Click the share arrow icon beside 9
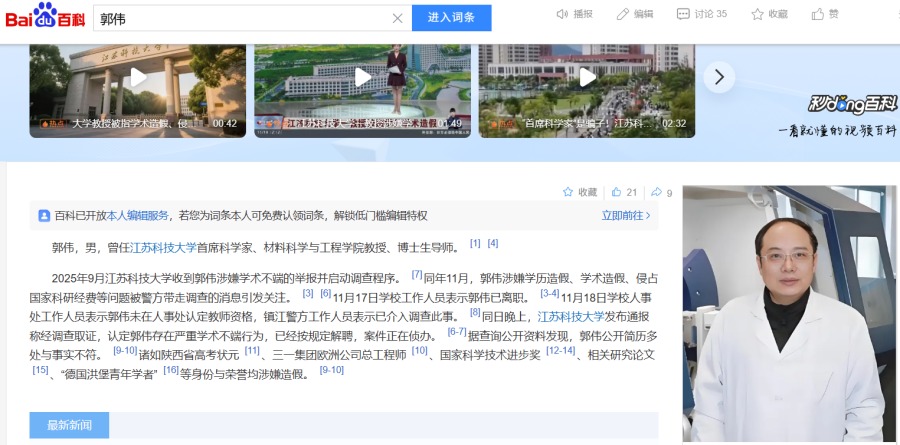 click(656, 192)
